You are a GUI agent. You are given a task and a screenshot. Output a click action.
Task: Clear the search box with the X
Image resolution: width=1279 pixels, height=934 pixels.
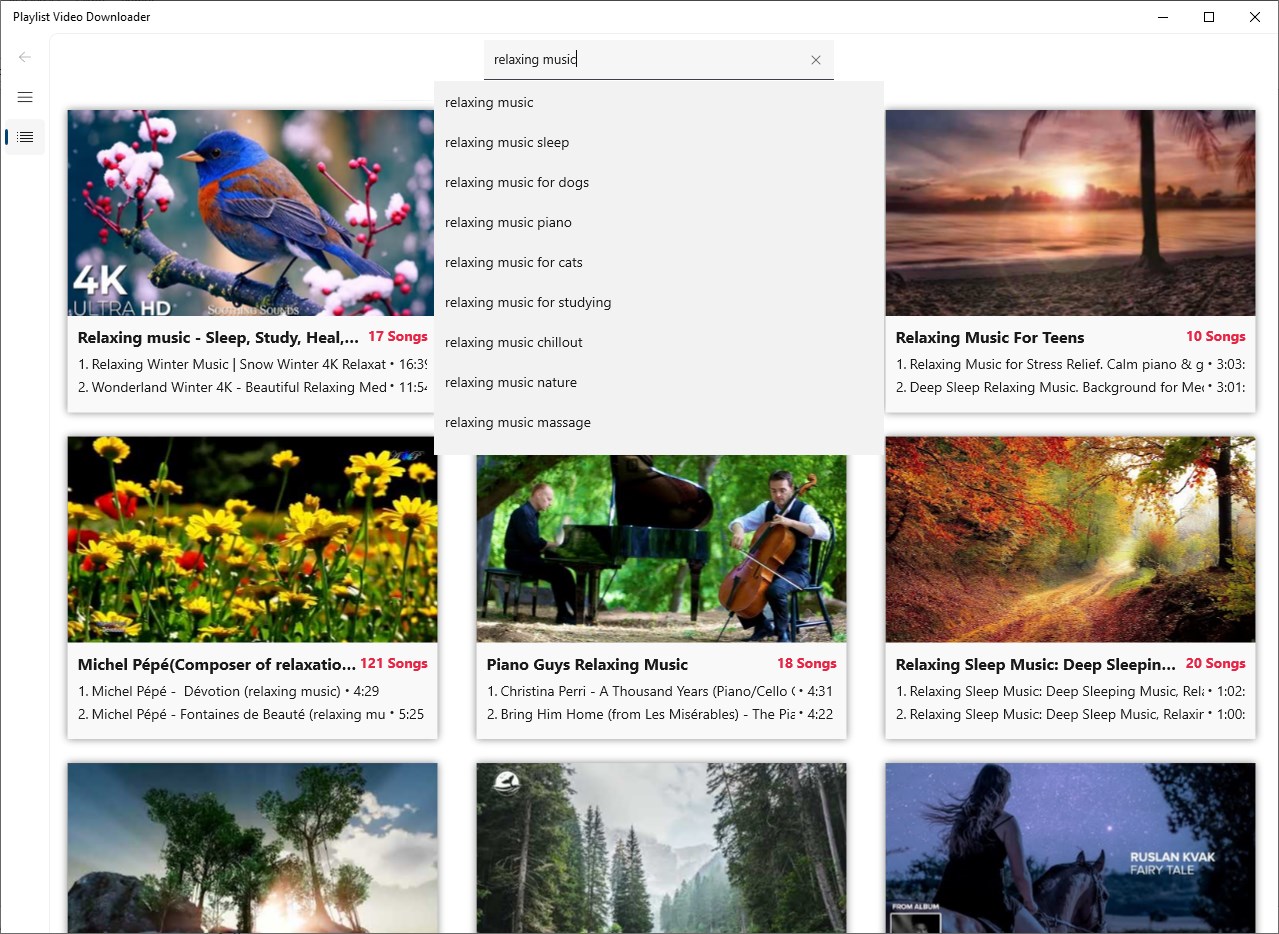816,60
